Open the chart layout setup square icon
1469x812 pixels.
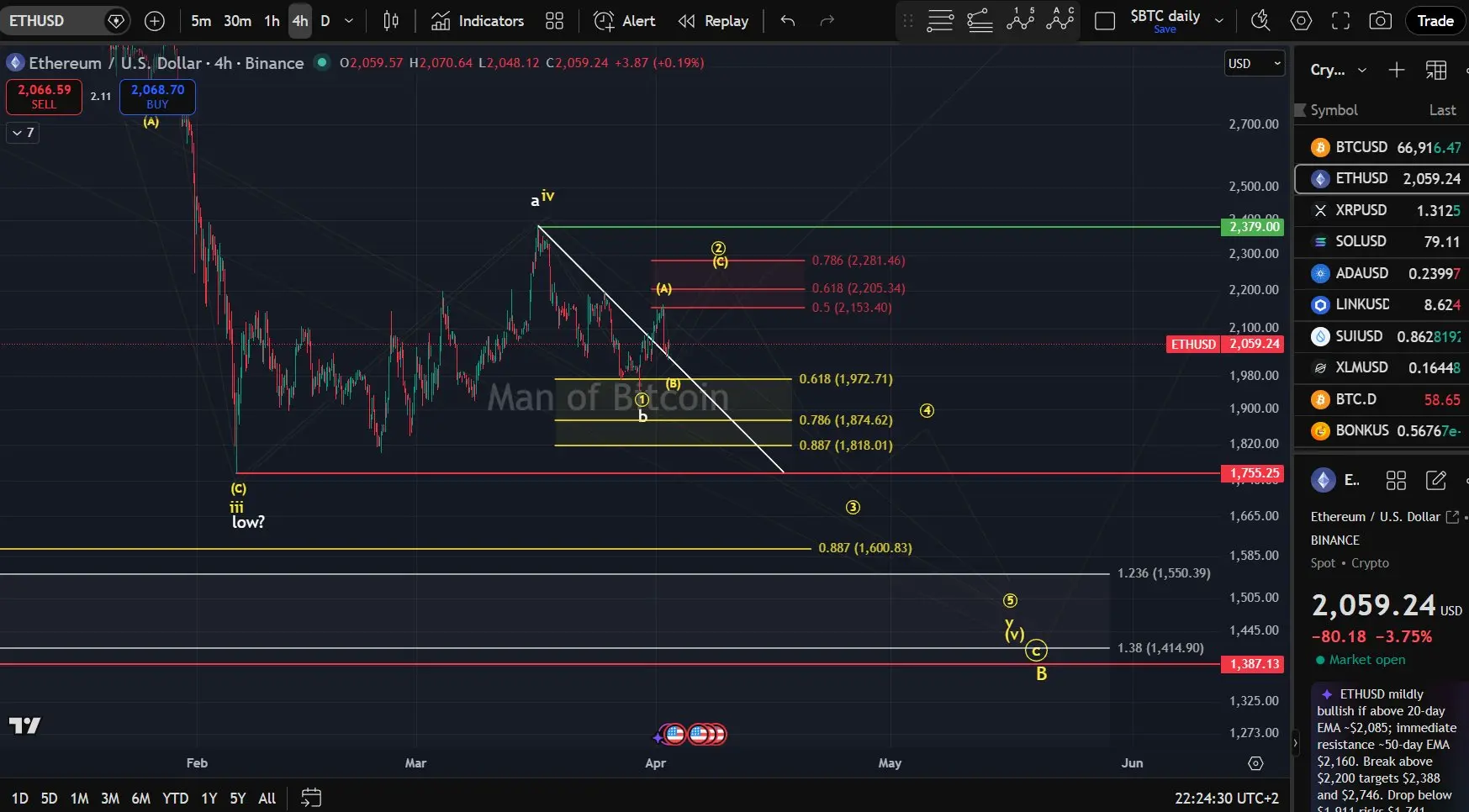[x=1105, y=21]
